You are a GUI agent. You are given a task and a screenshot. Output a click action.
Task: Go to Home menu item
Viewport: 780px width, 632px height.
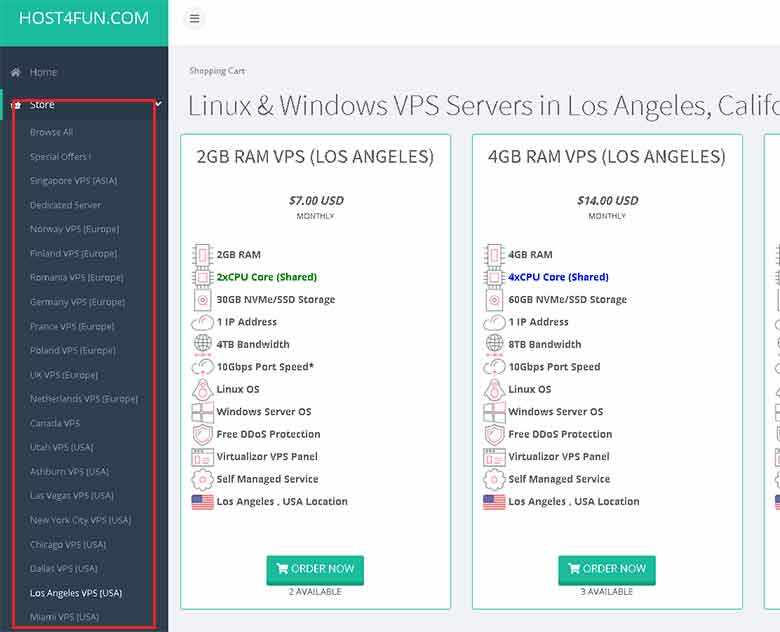pyautogui.click(x=43, y=72)
